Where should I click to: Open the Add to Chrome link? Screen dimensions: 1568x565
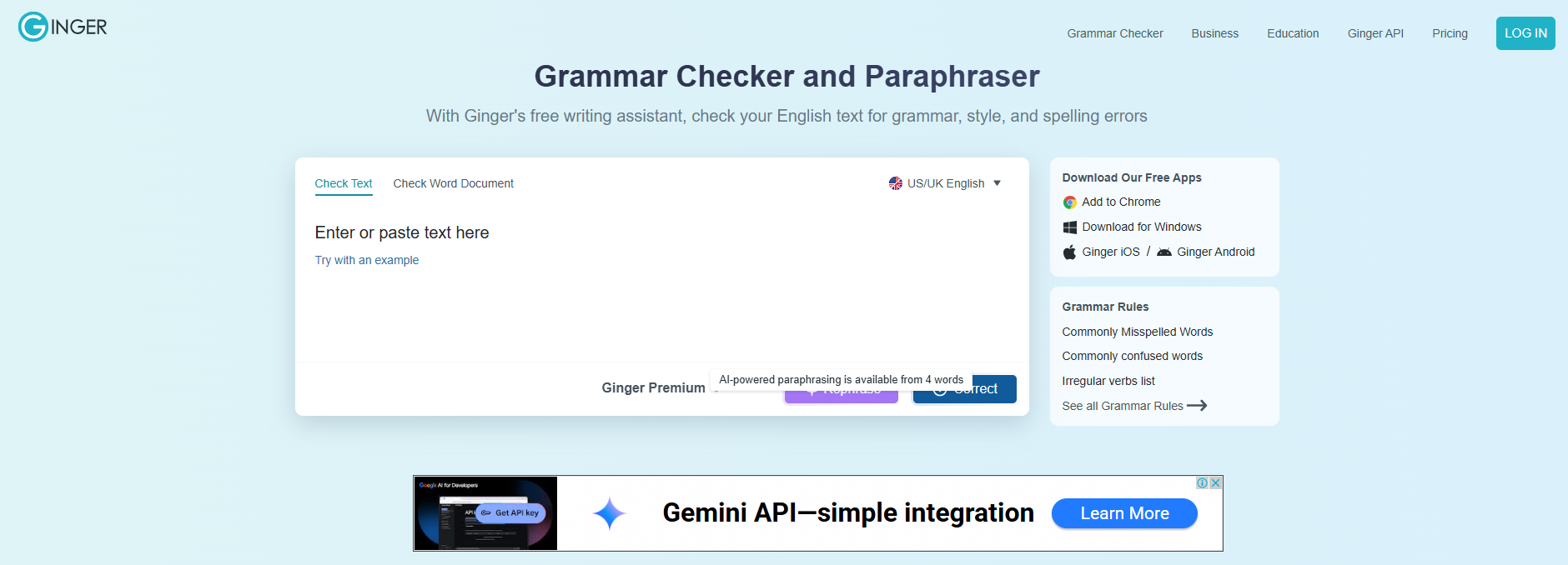1121,202
